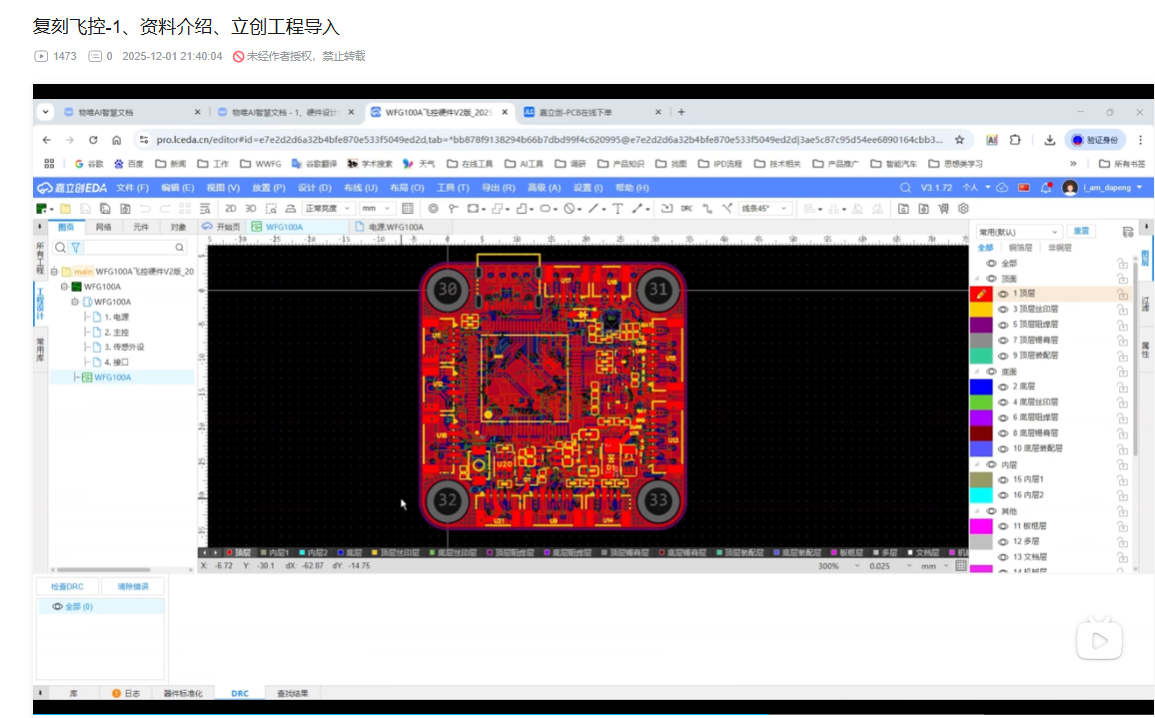Select the 2. 主控 schematic page in tree
Viewport: 1155px width, 718px height.
click(115, 332)
